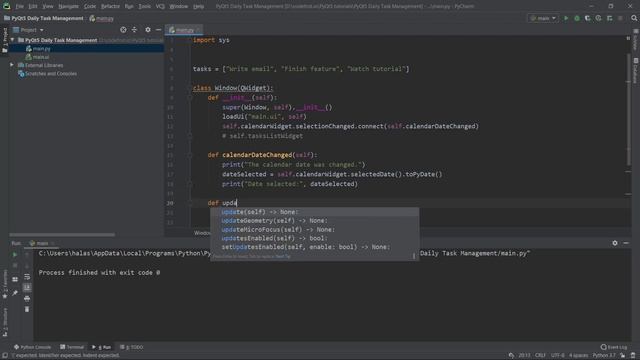The image size is (640, 360).
Task: Run main with coverage icon
Action: point(587,18)
